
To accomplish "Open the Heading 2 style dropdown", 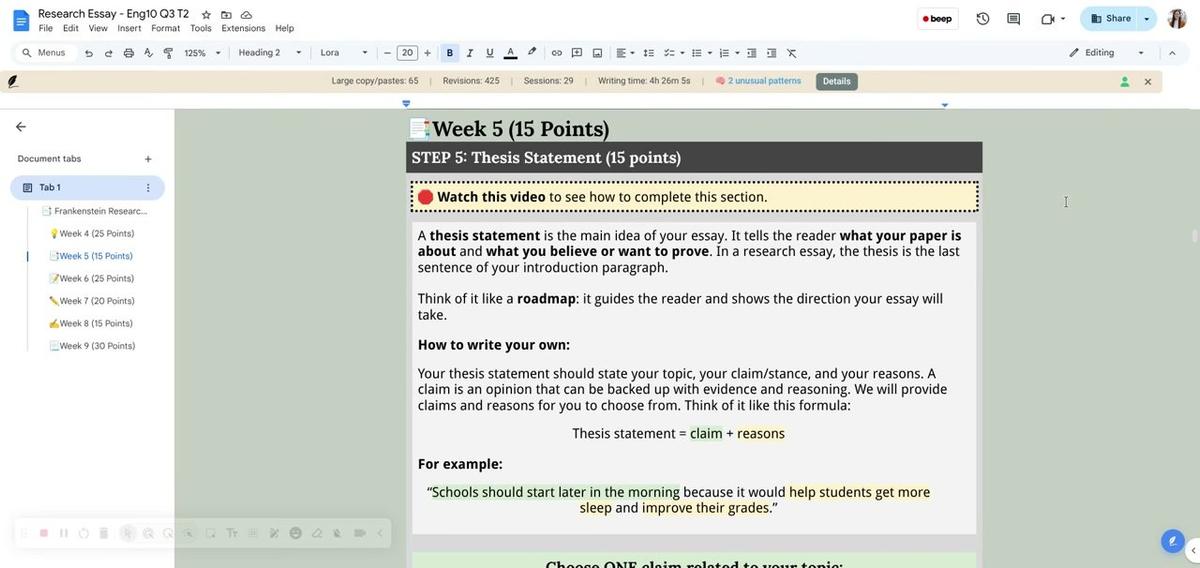I will coord(270,53).
